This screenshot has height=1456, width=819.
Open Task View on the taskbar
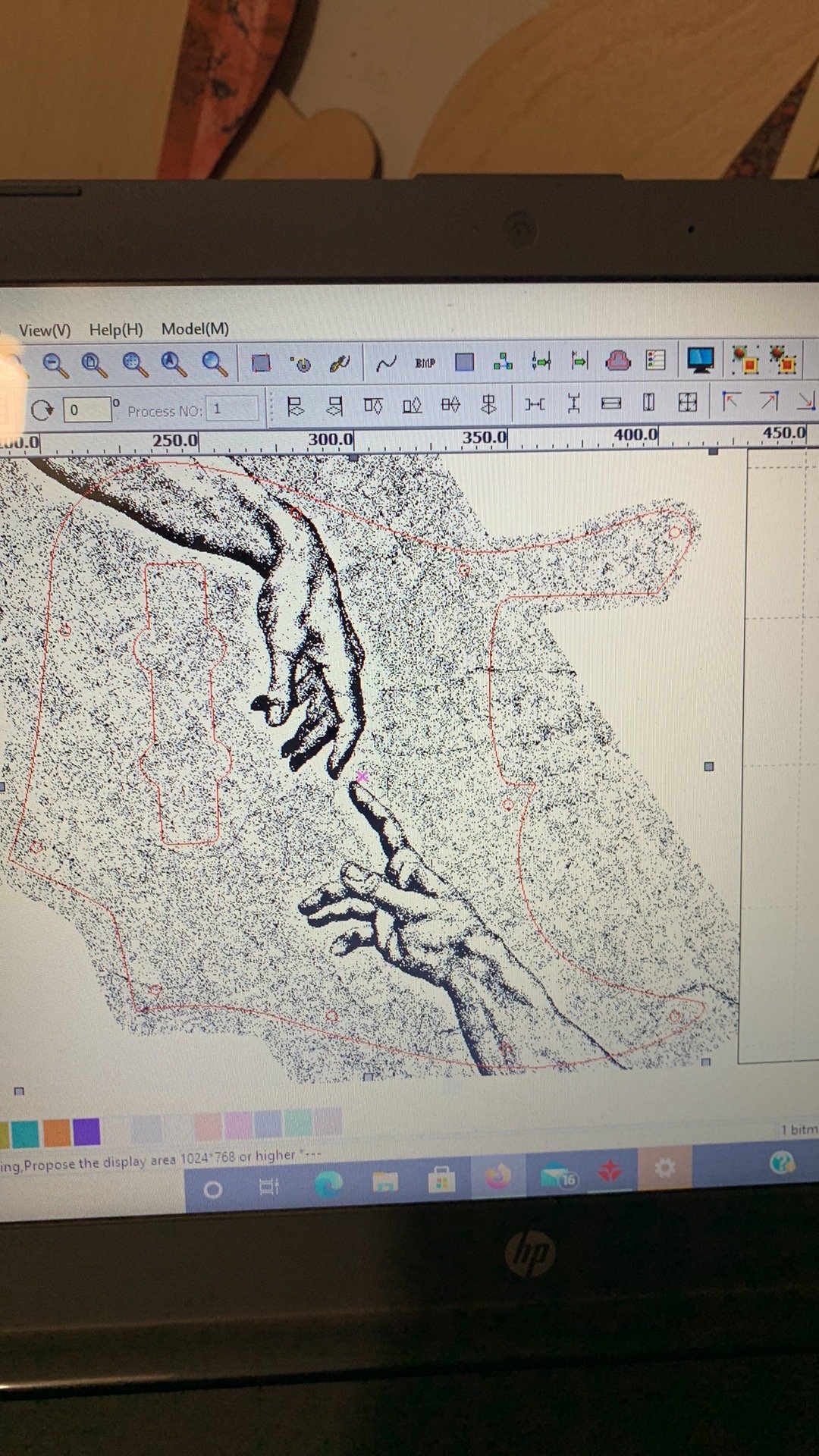coord(269,1187)
